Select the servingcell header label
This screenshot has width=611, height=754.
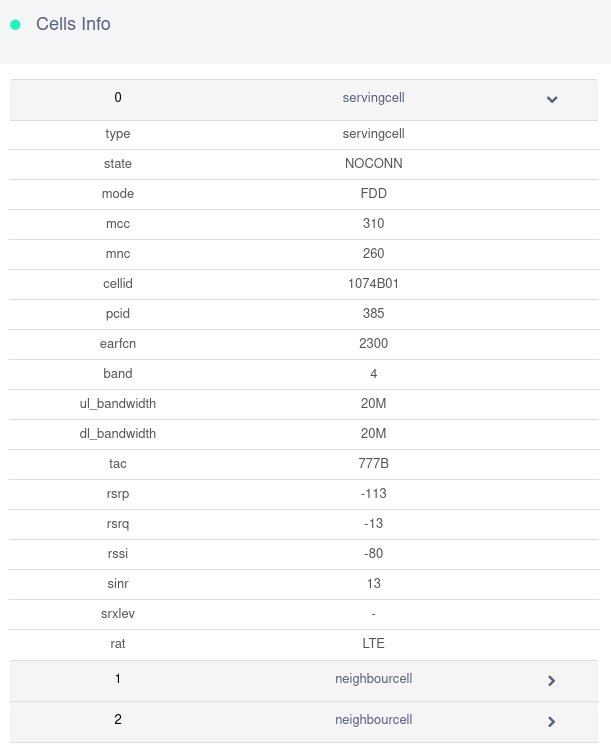pyautogui.click(x=373, y=98)
